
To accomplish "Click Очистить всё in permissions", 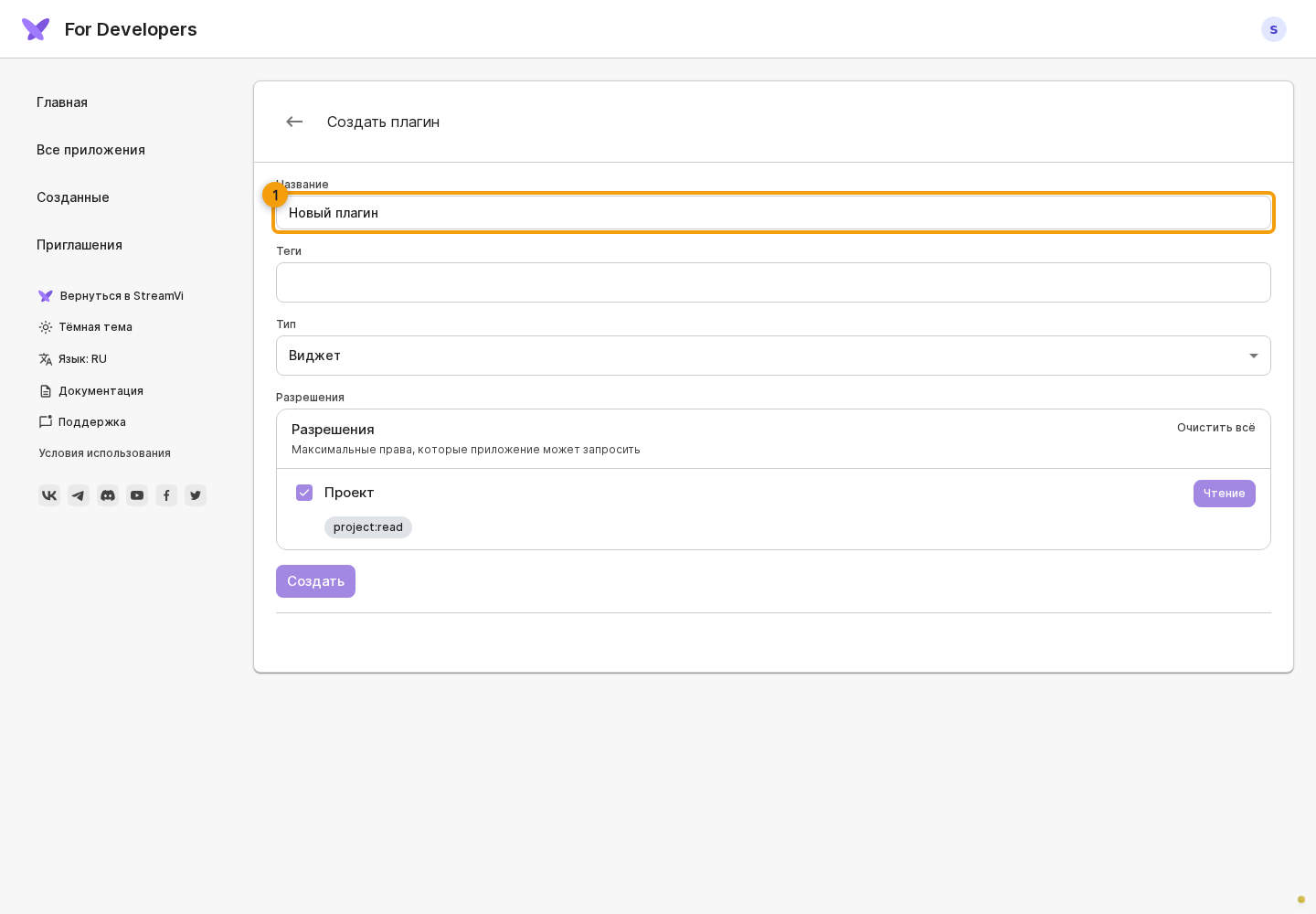I will pos(1216,428).
